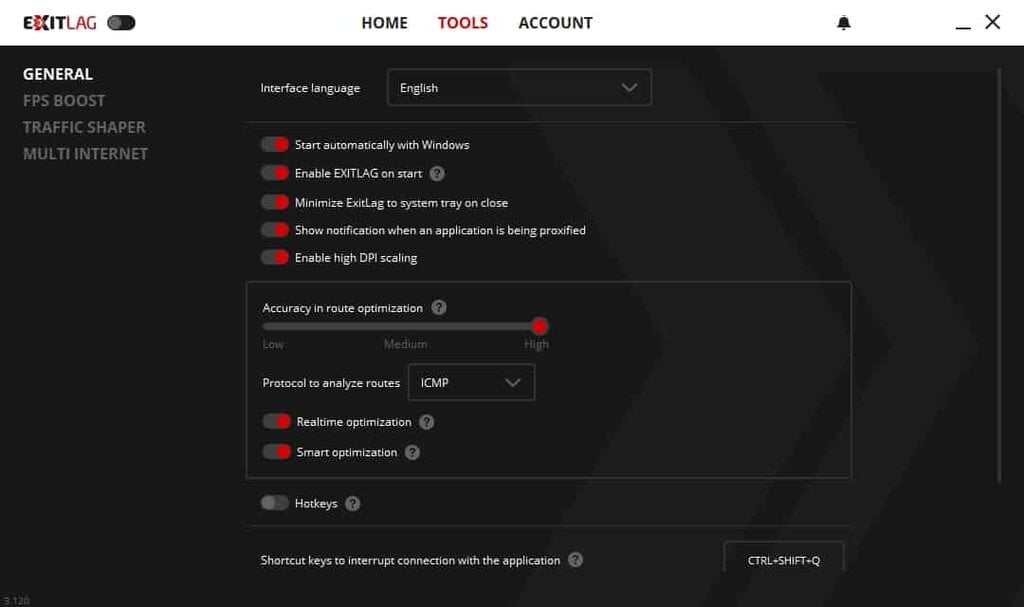Open TRAFFIC SHAPER settings
The width and height of the screenshot is (1024, 607).
[84, 127]
